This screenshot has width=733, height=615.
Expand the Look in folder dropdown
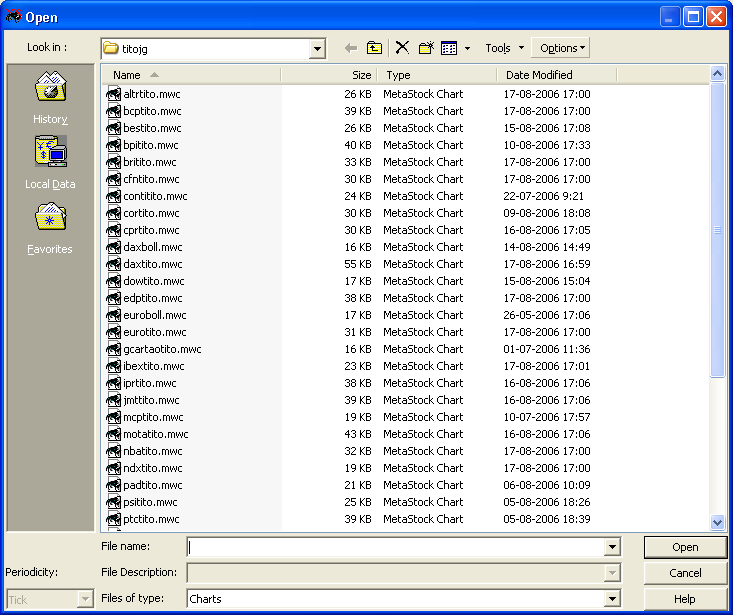pyautogui.click(x=317, y=48)
